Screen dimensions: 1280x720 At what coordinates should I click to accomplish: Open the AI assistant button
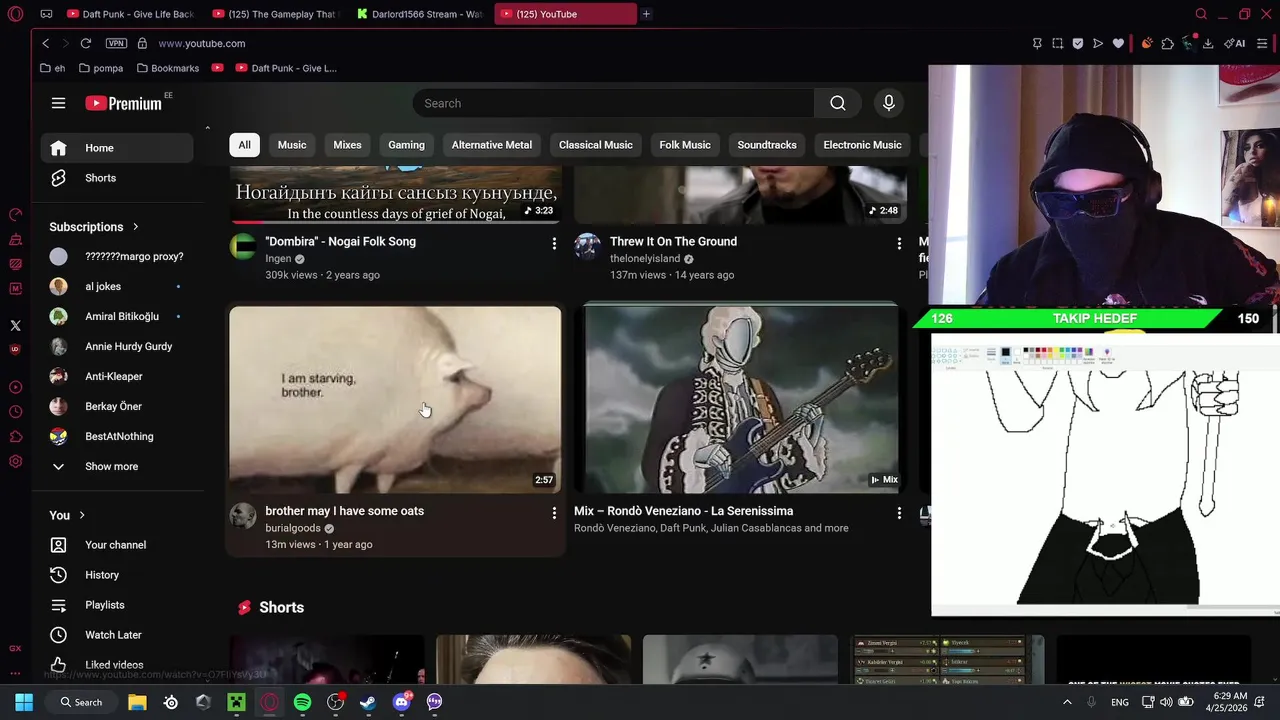(x=1235, y=43)
